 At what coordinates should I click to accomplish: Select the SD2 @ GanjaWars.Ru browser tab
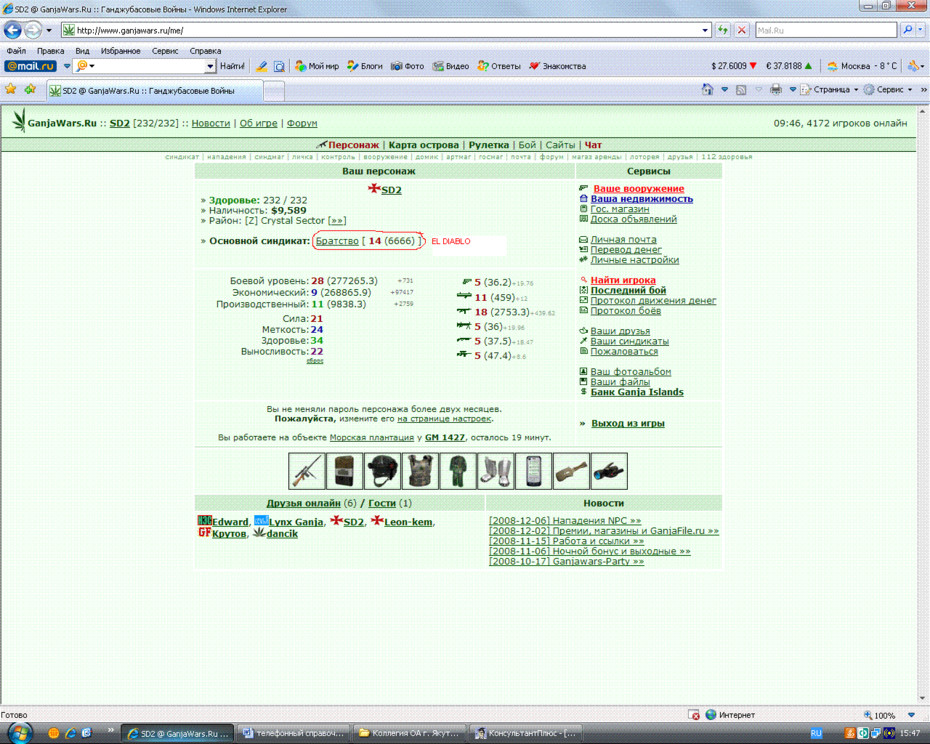pyautogui.click(x=155, y=91)
